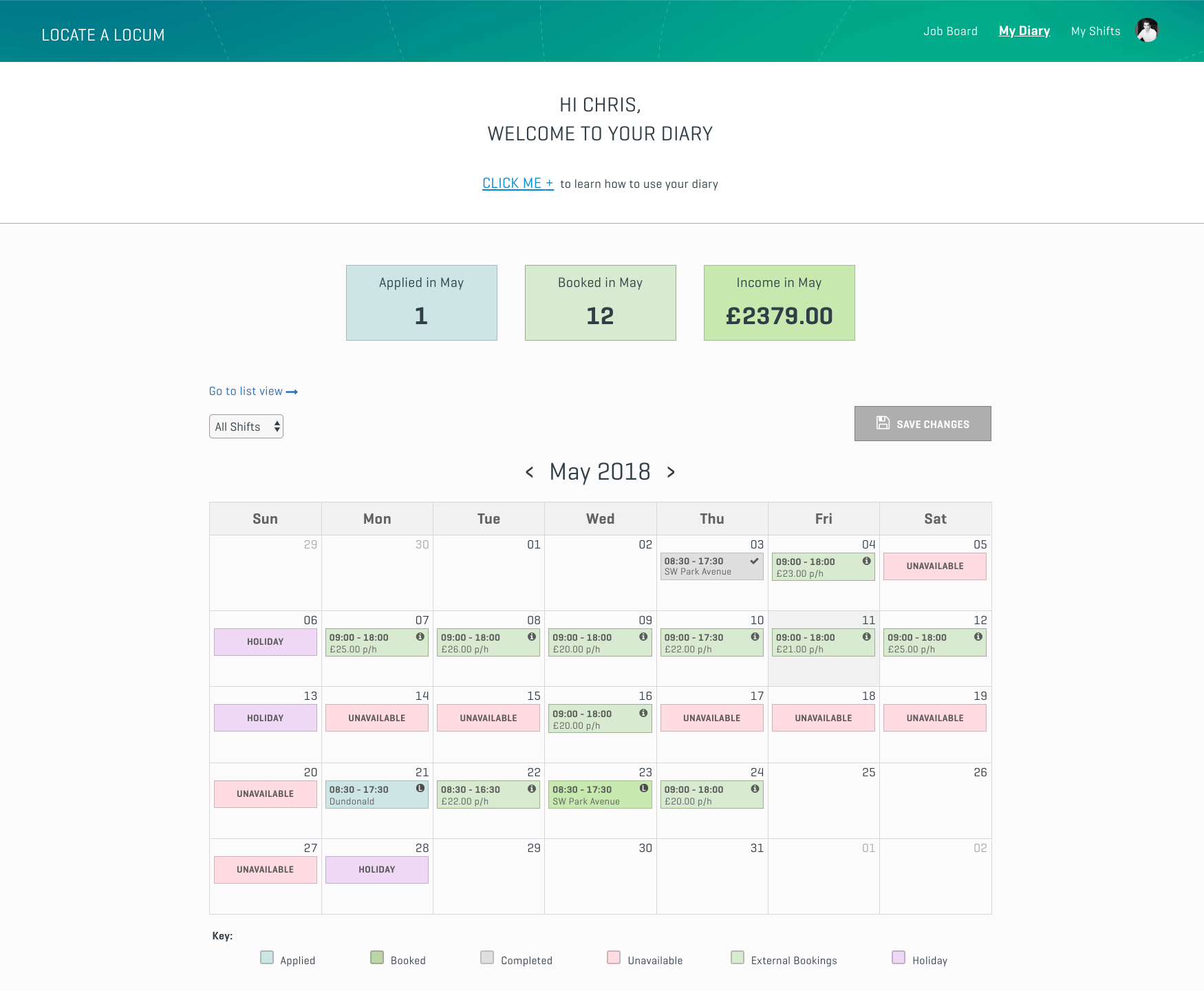Click the Holiday key color swatch
Screen dimensions: 1204x991
(899, 957)
